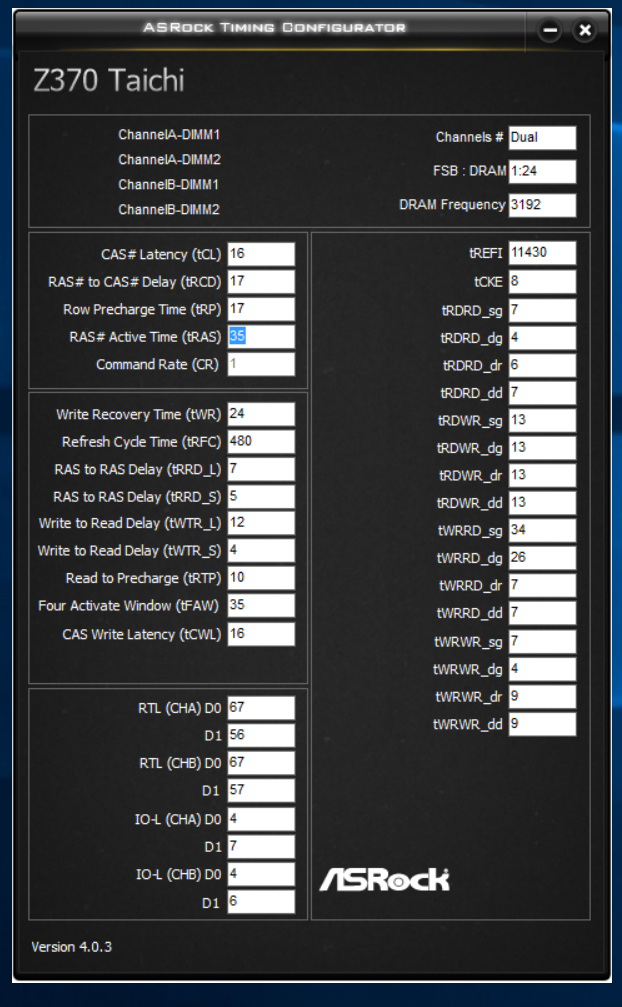The height and width of the screenshot is (1007, 622).
Task: Close the ASRock Timing Configurator window
Action: point(585,30)
